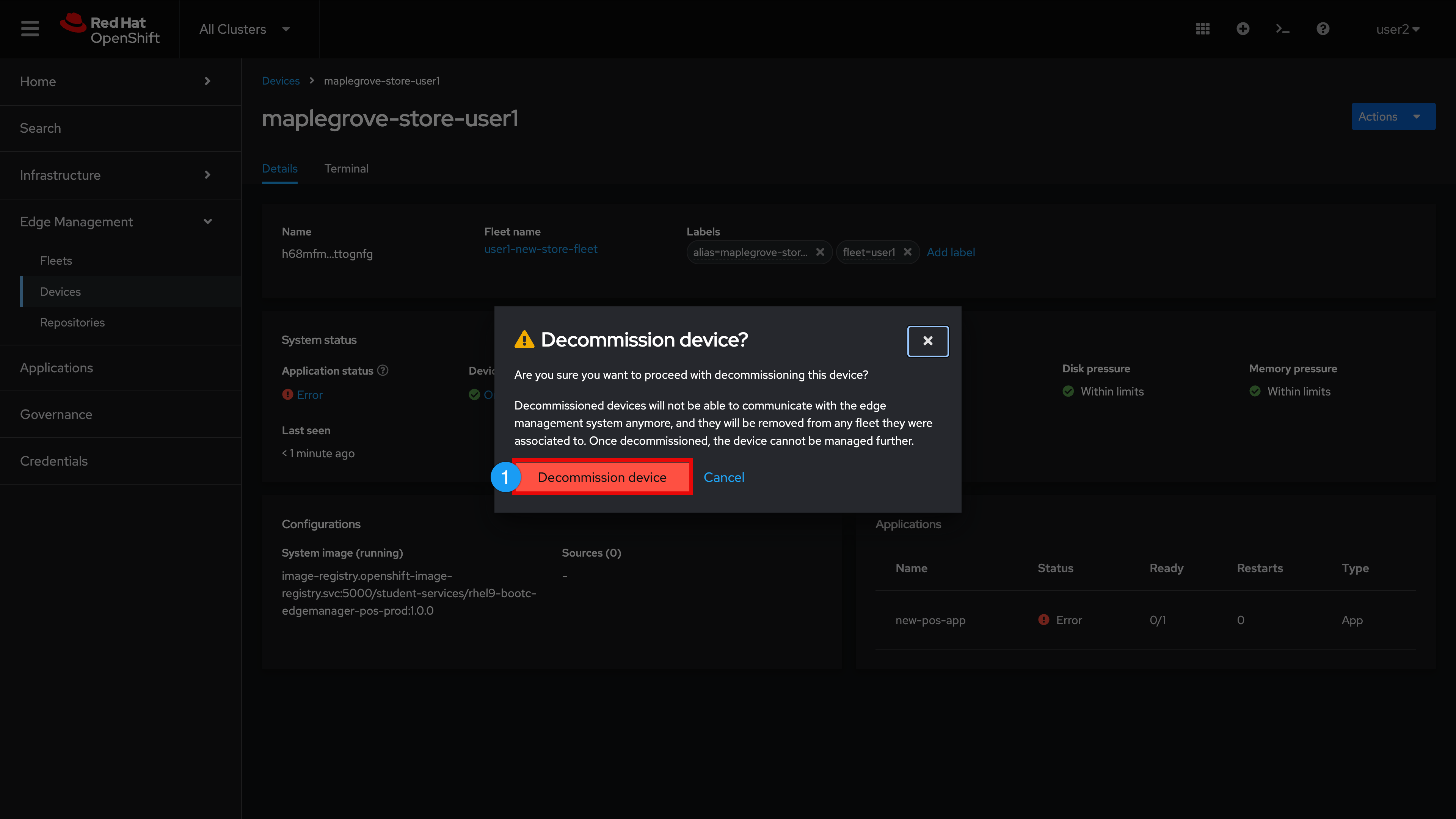Click the Sources (0) heading
The height and width of the screenshot is (819, 1456).
(x=591, y=553)
